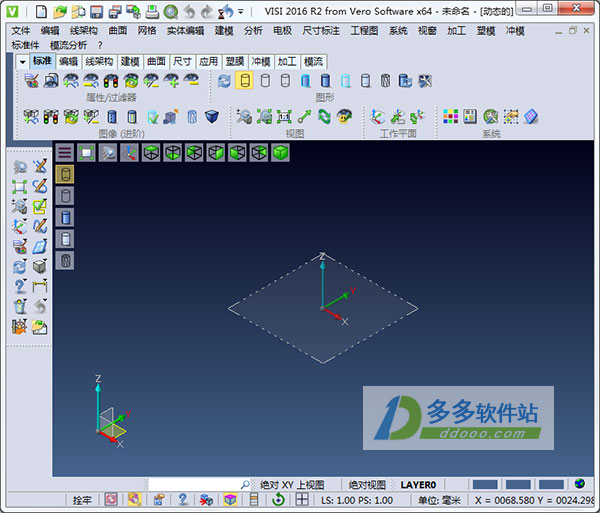The image size is (600, 513).
Task: Toggle the highlighted wireframe shape mode in ribbon
Action: (245, 81)
